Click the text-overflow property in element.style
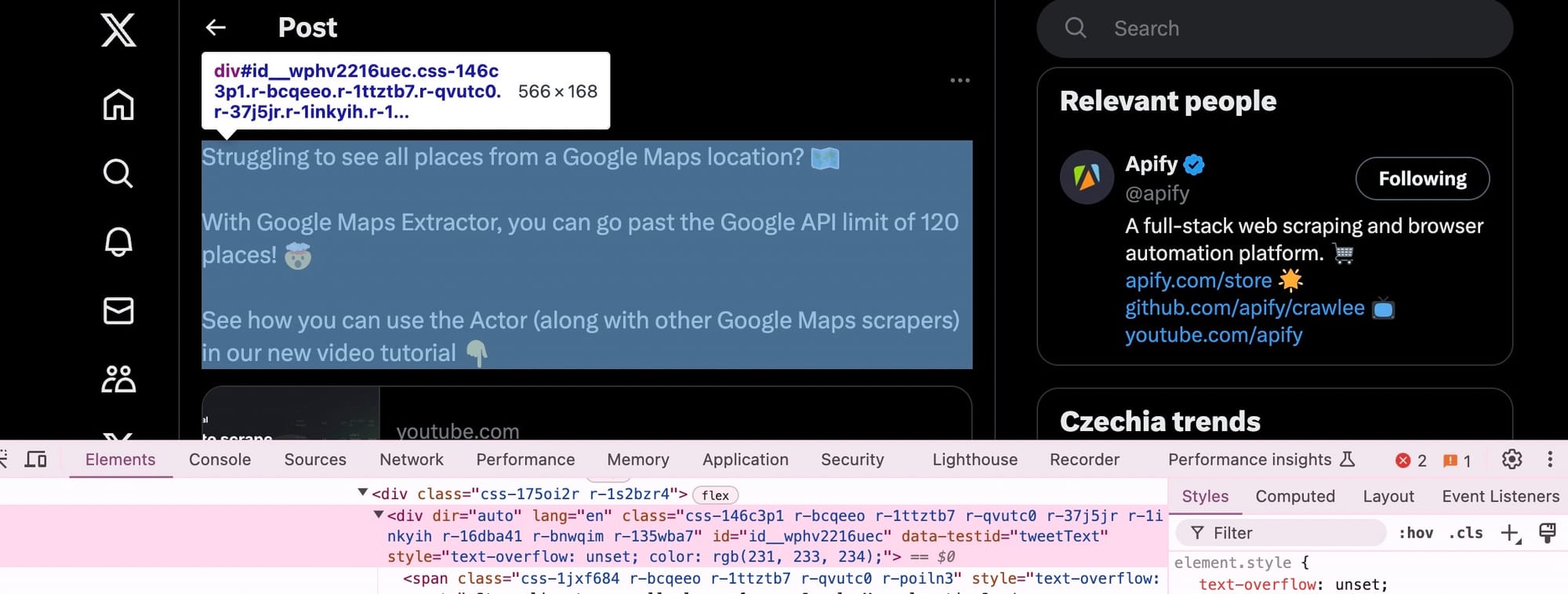Viewport: 1568px width, 594px height. pos(1258,585)
